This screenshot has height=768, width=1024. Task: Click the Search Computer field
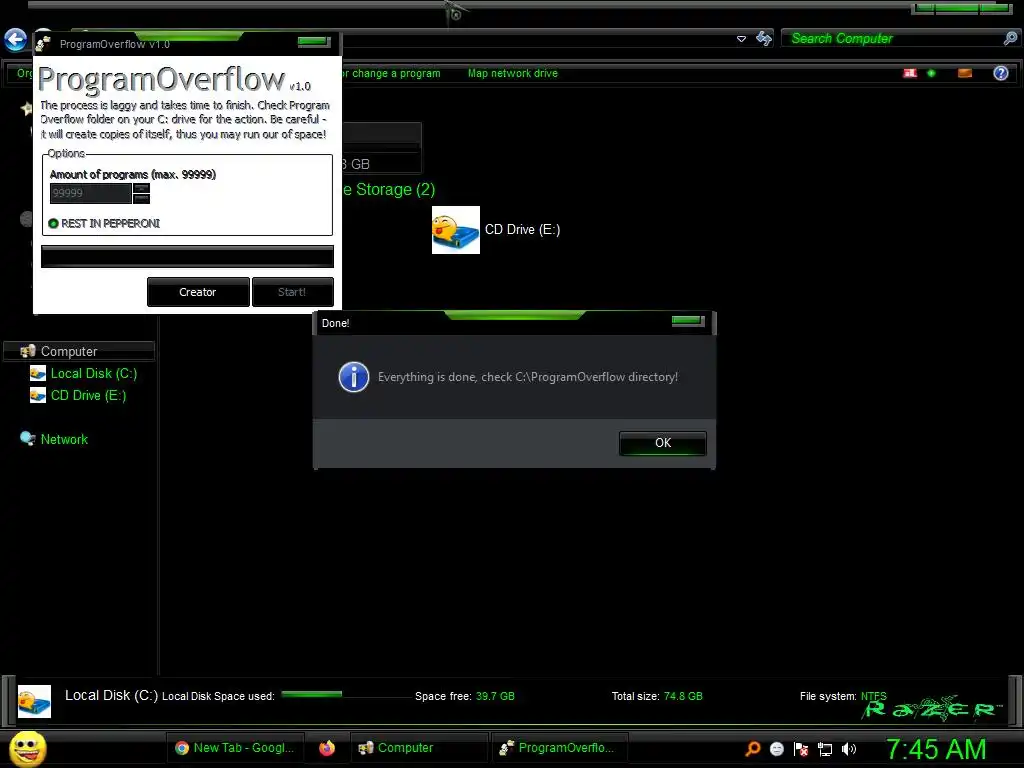tap(893, 39)
